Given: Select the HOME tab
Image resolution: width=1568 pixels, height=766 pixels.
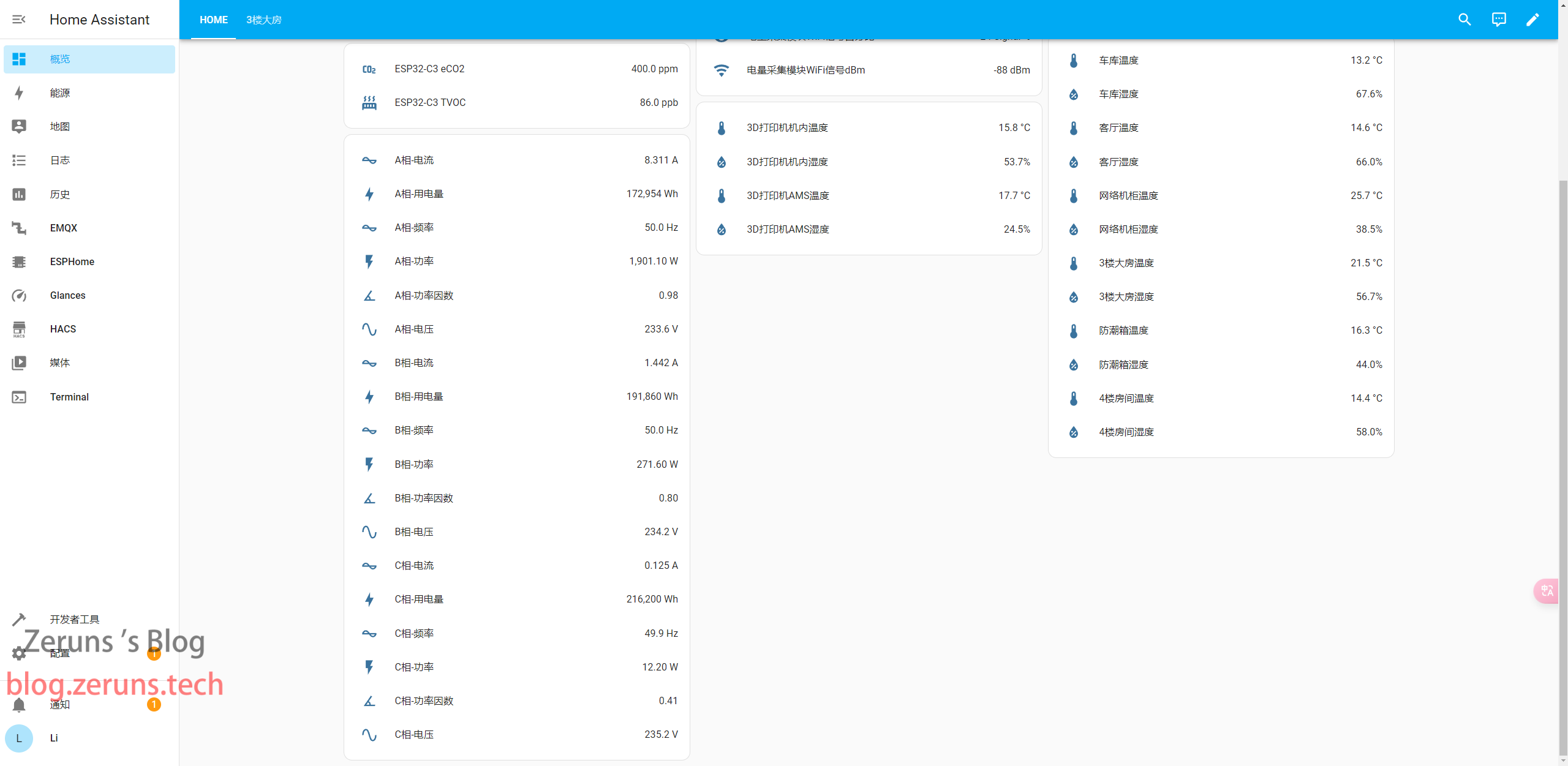Looking at the screenshot, I should [213, 20].
